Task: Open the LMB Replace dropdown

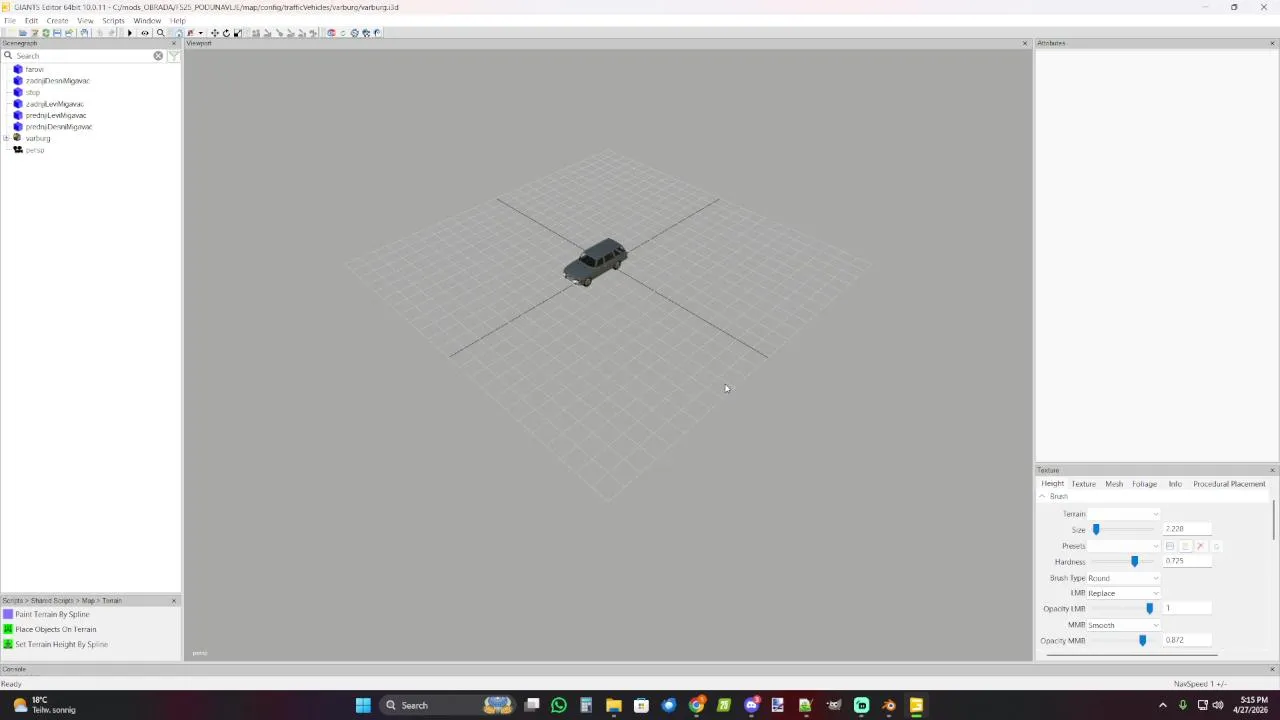Action: pyautogui.click(x=1124, y=593)
